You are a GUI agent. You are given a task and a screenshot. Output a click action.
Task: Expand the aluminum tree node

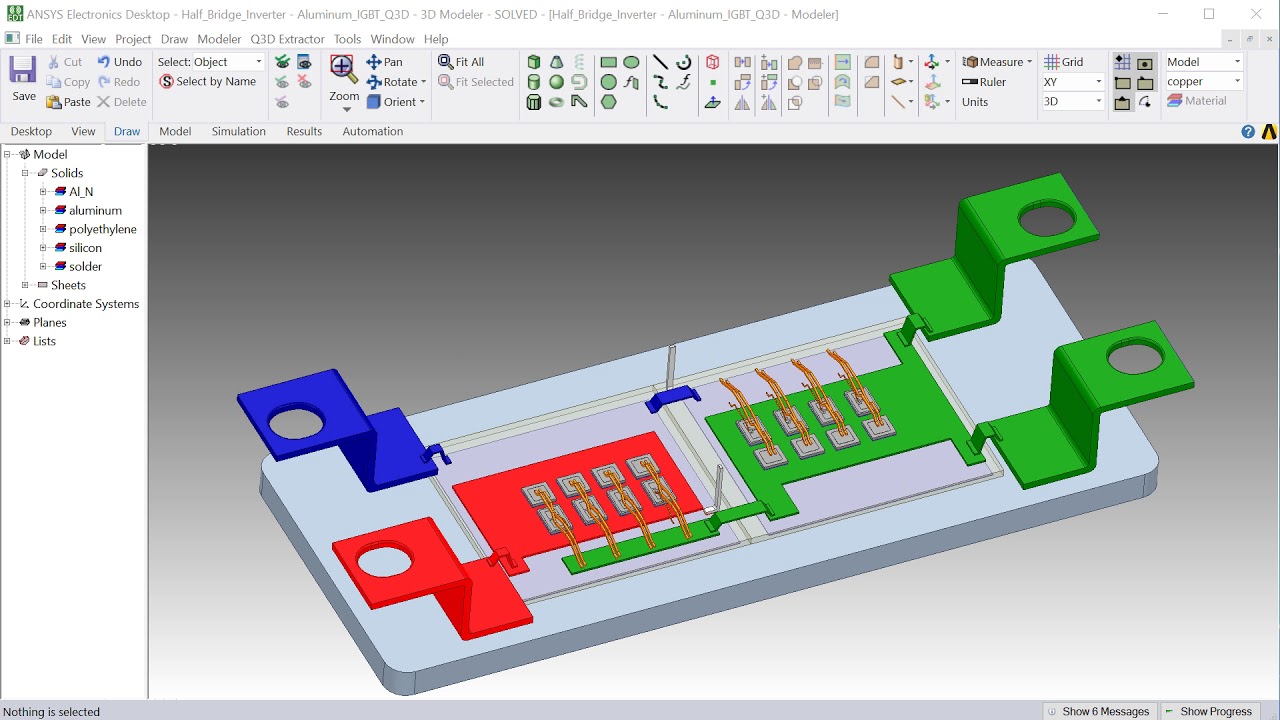pos(44,211)
